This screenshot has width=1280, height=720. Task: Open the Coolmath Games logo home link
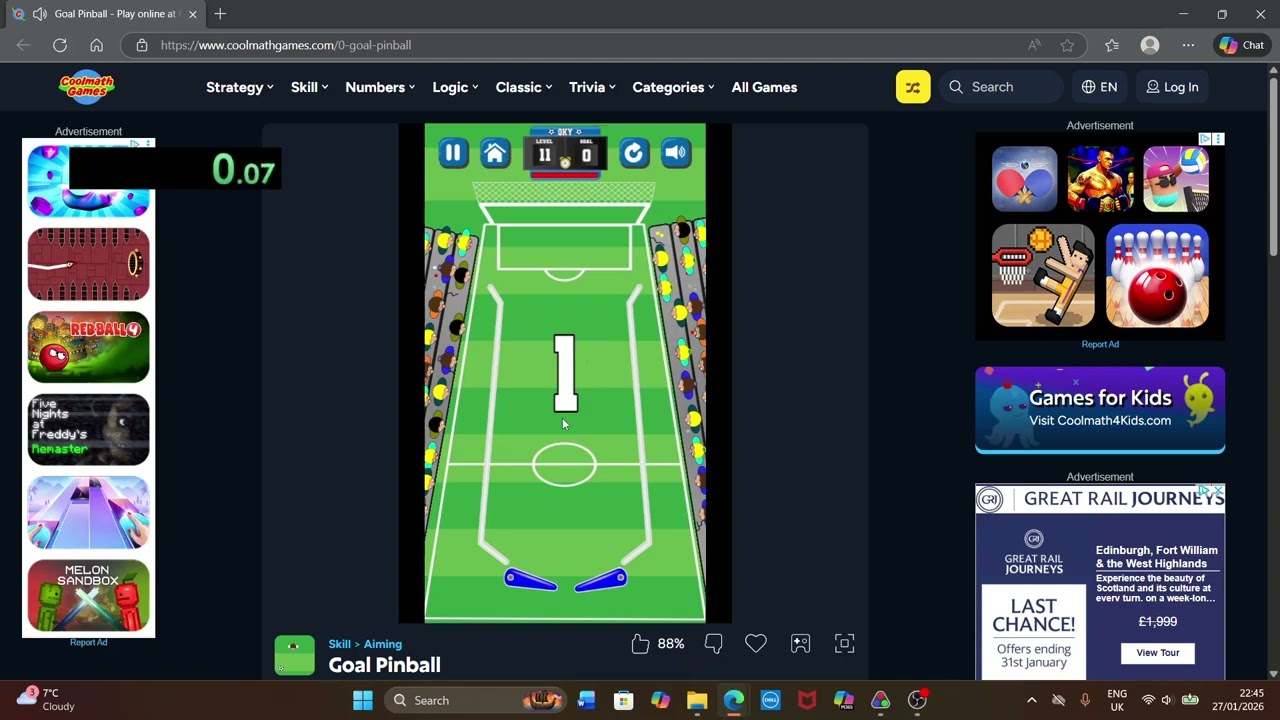86,87
